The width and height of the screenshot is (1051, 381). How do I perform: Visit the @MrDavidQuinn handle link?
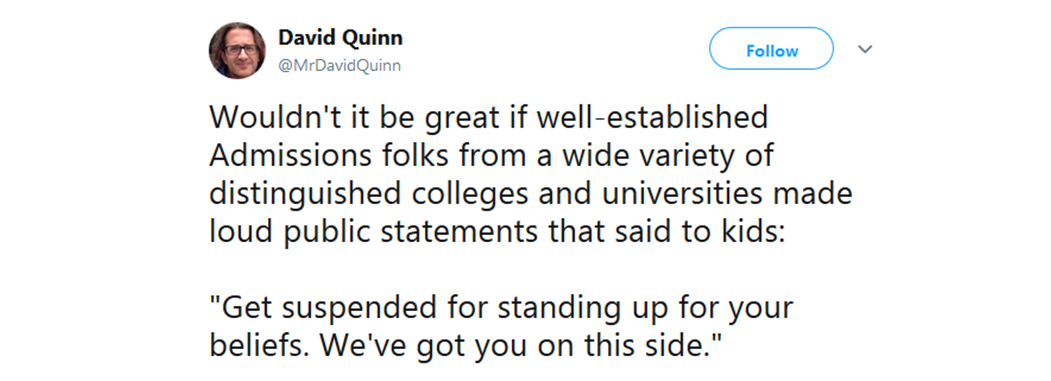click(339, 66)
